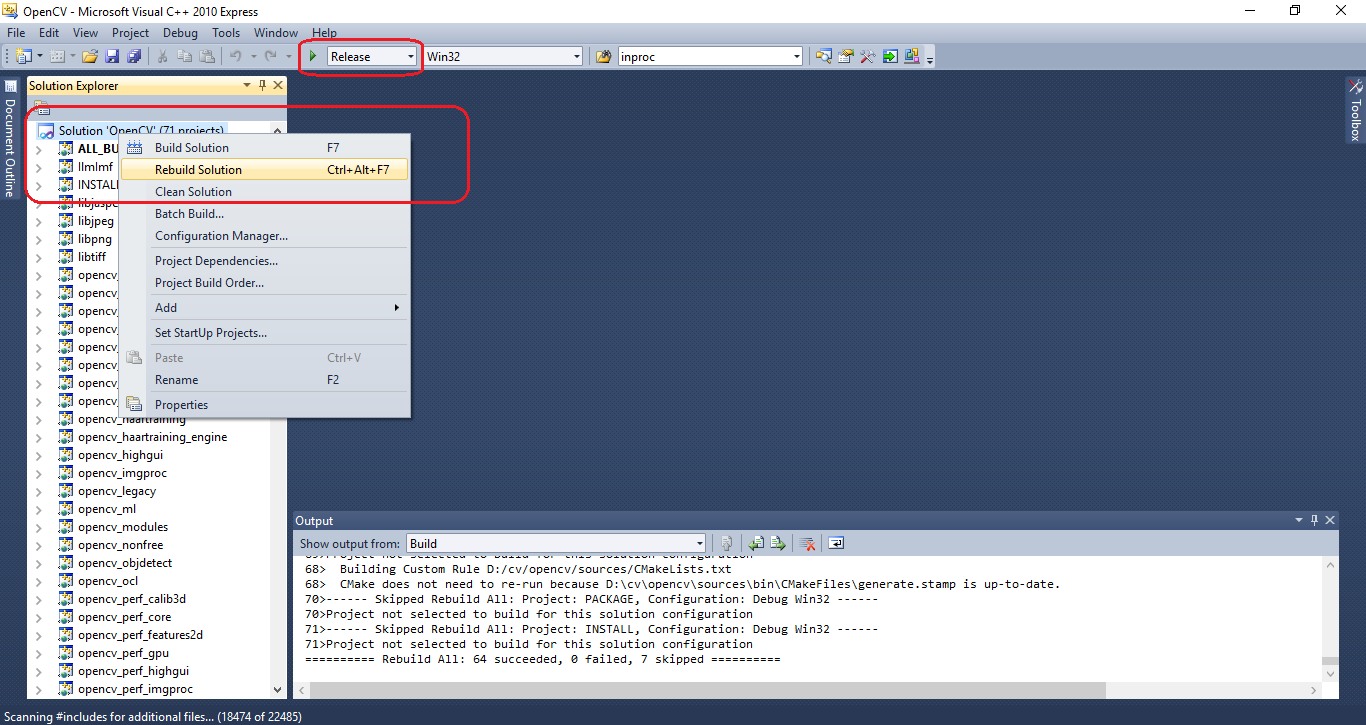Open the Project menu
Viewport: 1366px width, 725px height.
point(131,33)
